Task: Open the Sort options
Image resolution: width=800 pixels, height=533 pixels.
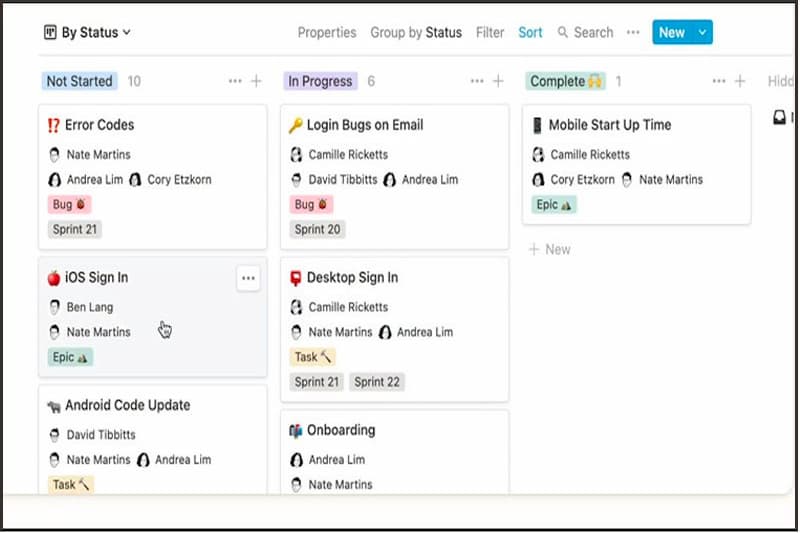Action: 530,33
